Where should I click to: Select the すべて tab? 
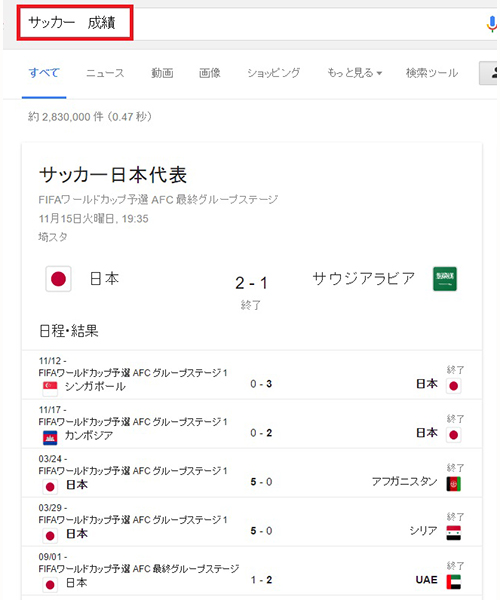point(44,73)
